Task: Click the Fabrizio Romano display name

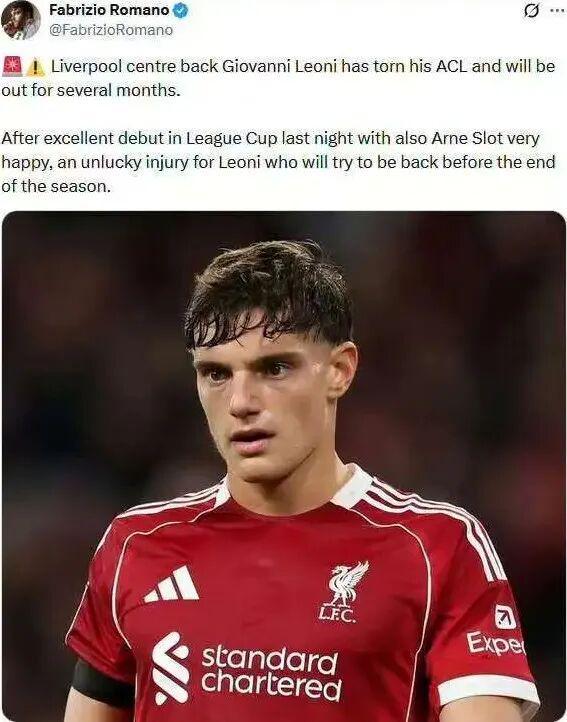Action: coord(109,10)
